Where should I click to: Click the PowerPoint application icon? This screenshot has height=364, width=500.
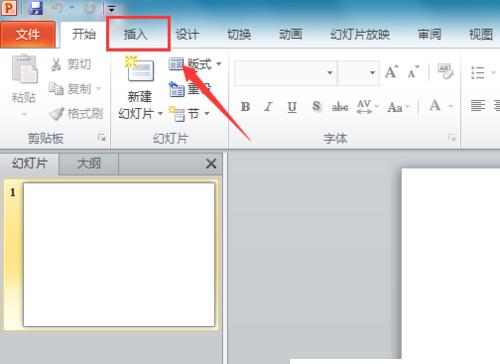9,7
